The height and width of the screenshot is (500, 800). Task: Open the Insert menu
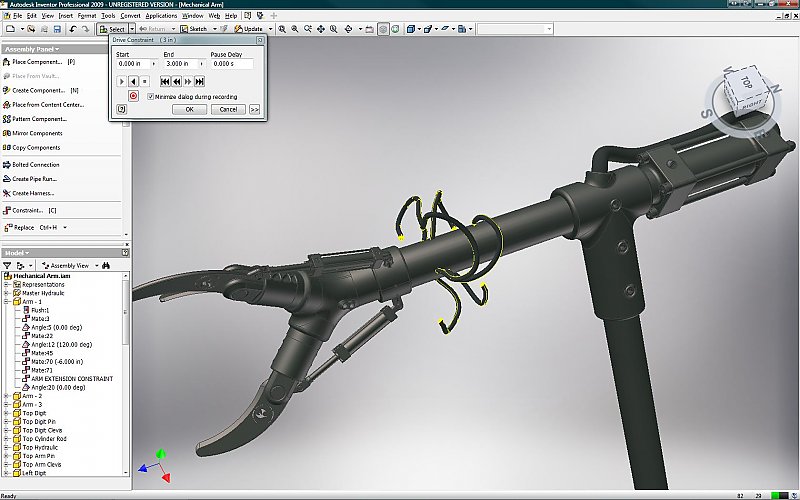[x=65, y=16]
